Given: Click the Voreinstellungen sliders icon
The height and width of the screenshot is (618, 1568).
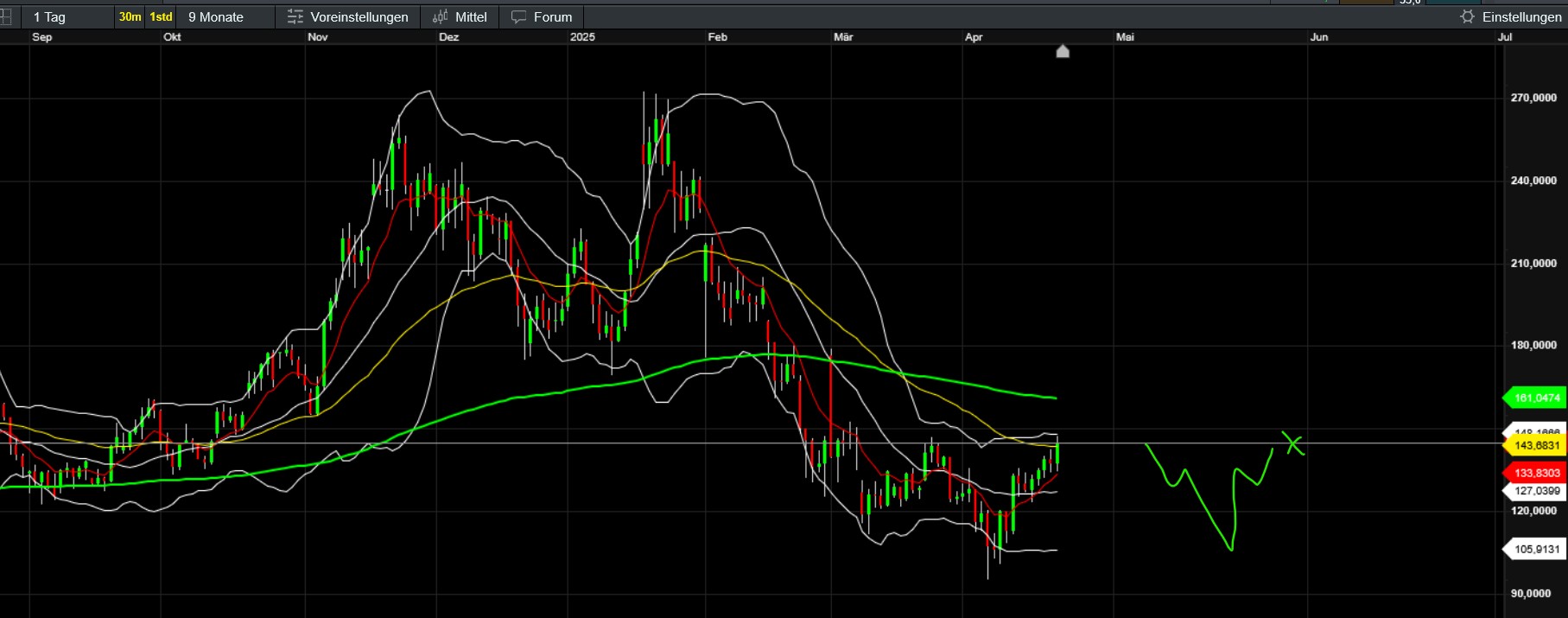Looking at the screenshot, I should pos(295,17).
